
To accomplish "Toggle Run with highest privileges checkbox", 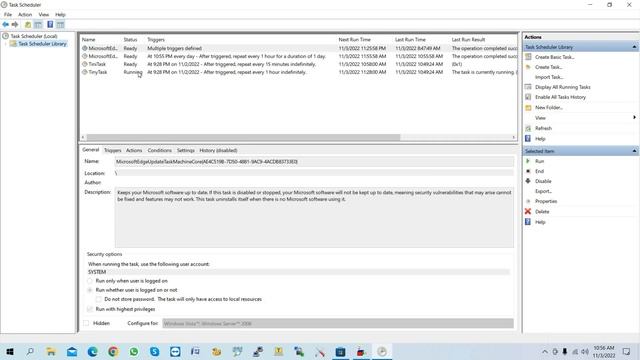I will pyautogui.click(x=90, y=309).
